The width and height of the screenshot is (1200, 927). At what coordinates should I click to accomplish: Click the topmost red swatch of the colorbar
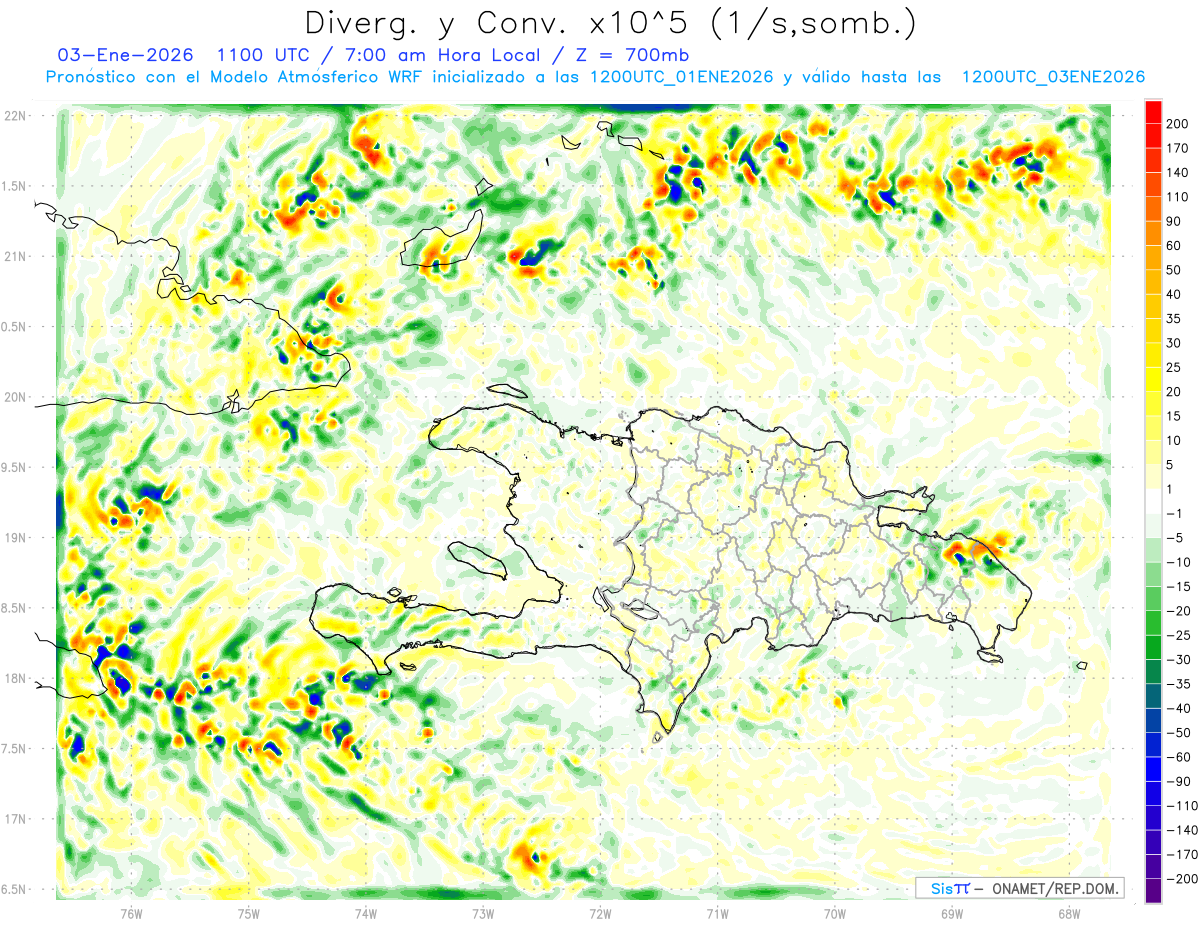tap(1153, 112)
